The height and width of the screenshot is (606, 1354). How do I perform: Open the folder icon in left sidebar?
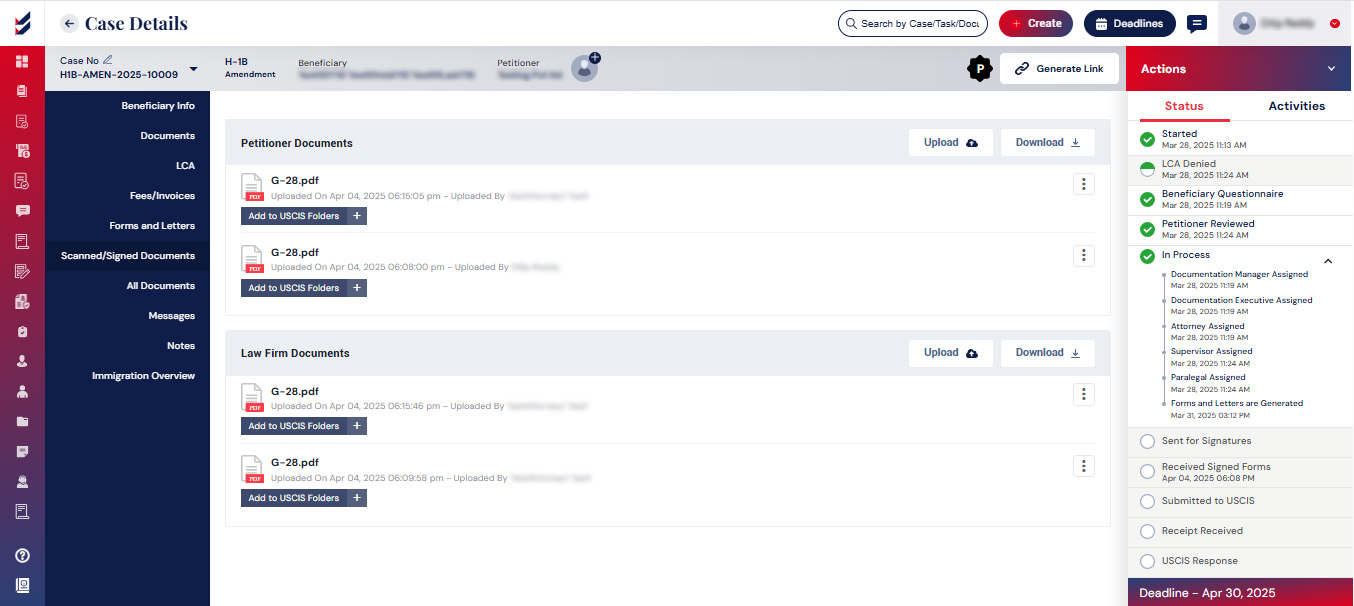click(x=22, y=421)
